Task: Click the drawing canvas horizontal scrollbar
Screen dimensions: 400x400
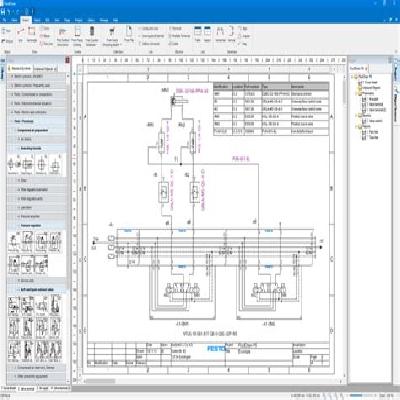Action: (x=100, y=381)
